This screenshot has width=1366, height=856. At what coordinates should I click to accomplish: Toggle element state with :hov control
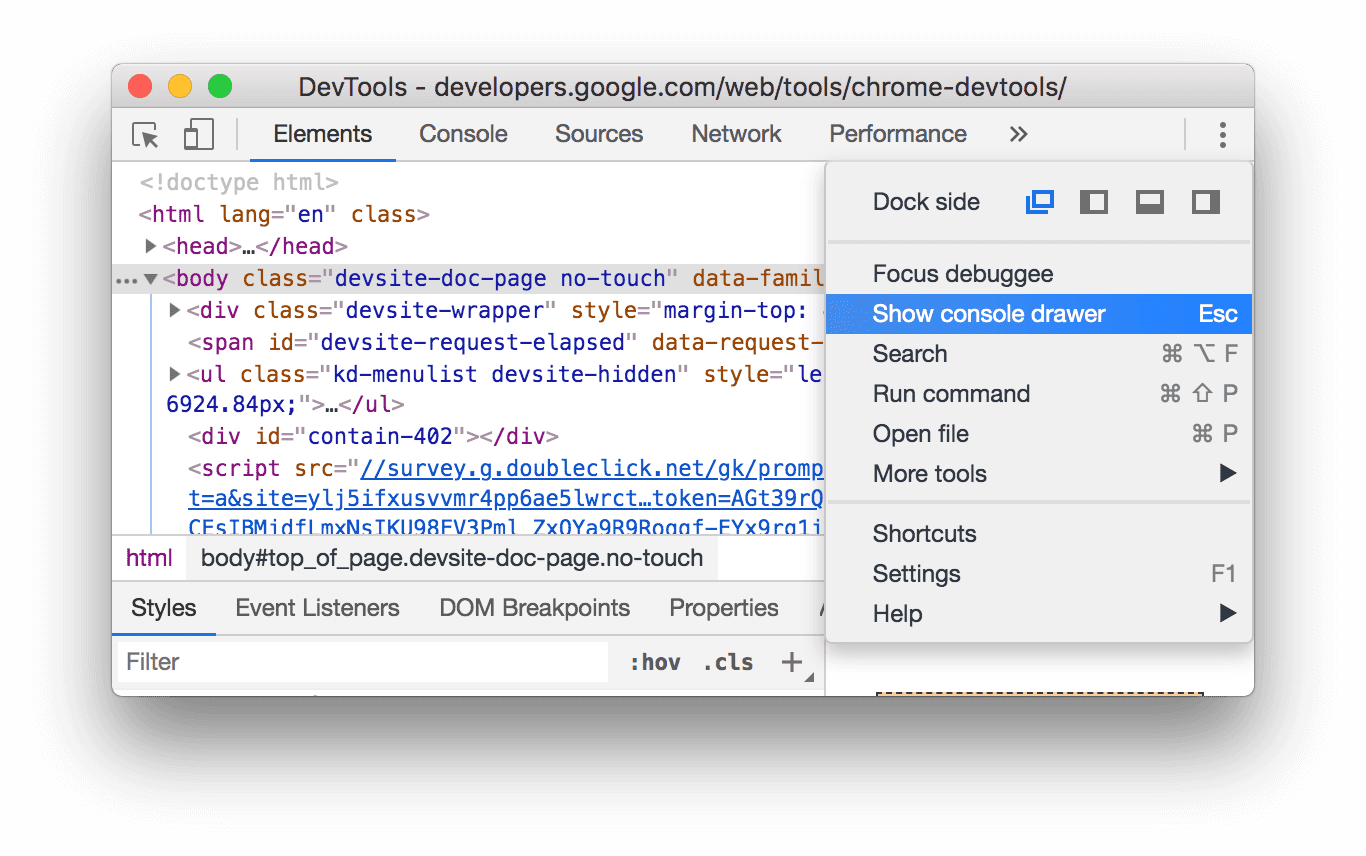click(656, 661)
